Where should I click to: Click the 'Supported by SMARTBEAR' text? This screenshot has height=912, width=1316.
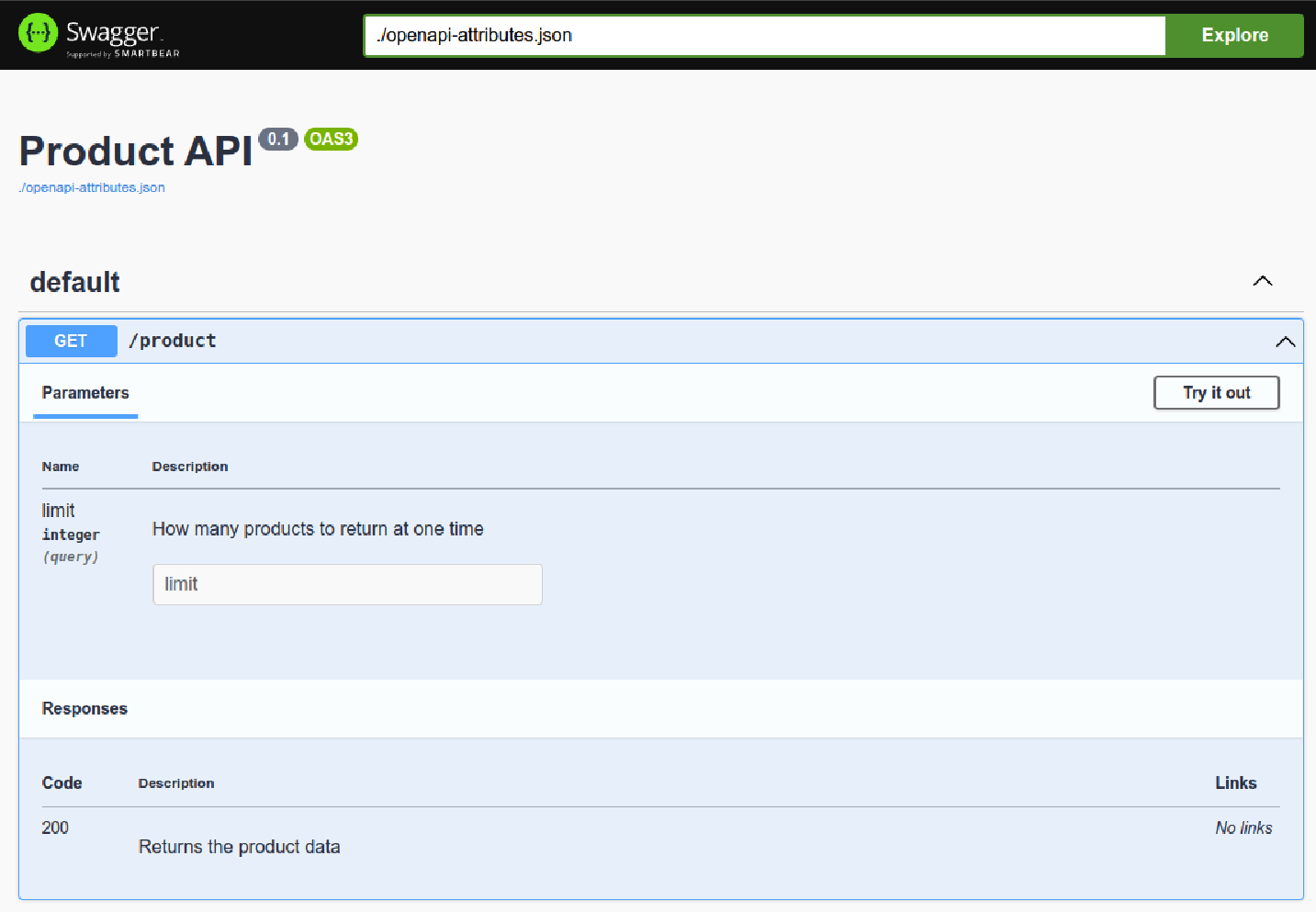[x=123, y=54]
